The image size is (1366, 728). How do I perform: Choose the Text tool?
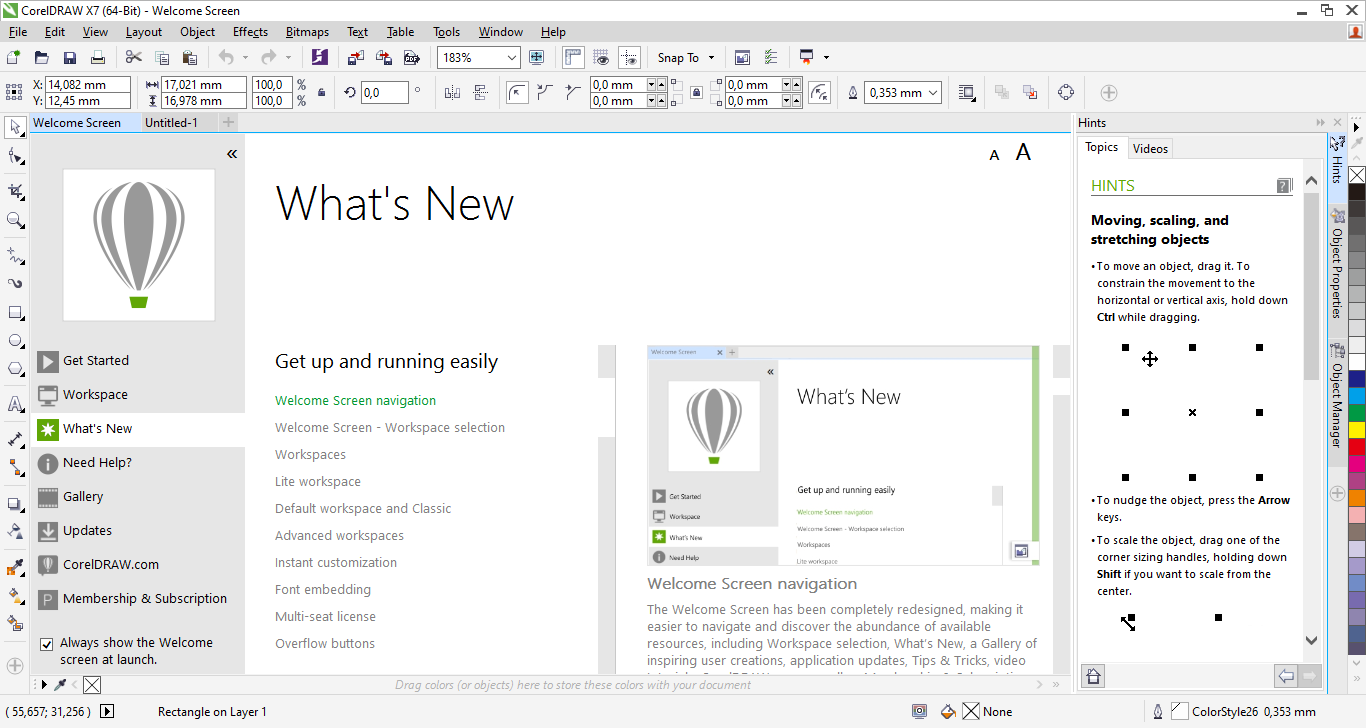click(15, 405)
